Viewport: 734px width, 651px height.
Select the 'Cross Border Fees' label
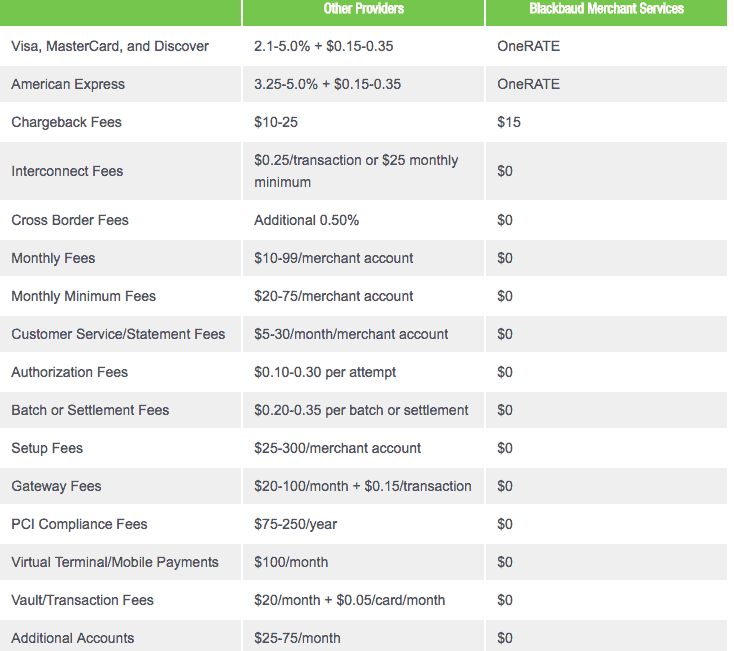[70, 220]
